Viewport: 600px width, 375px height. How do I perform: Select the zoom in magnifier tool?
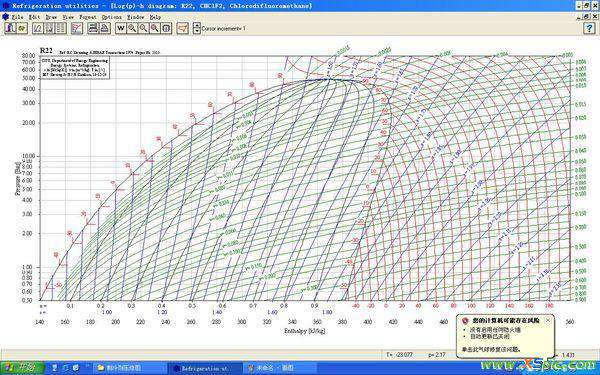coord(132,28)
